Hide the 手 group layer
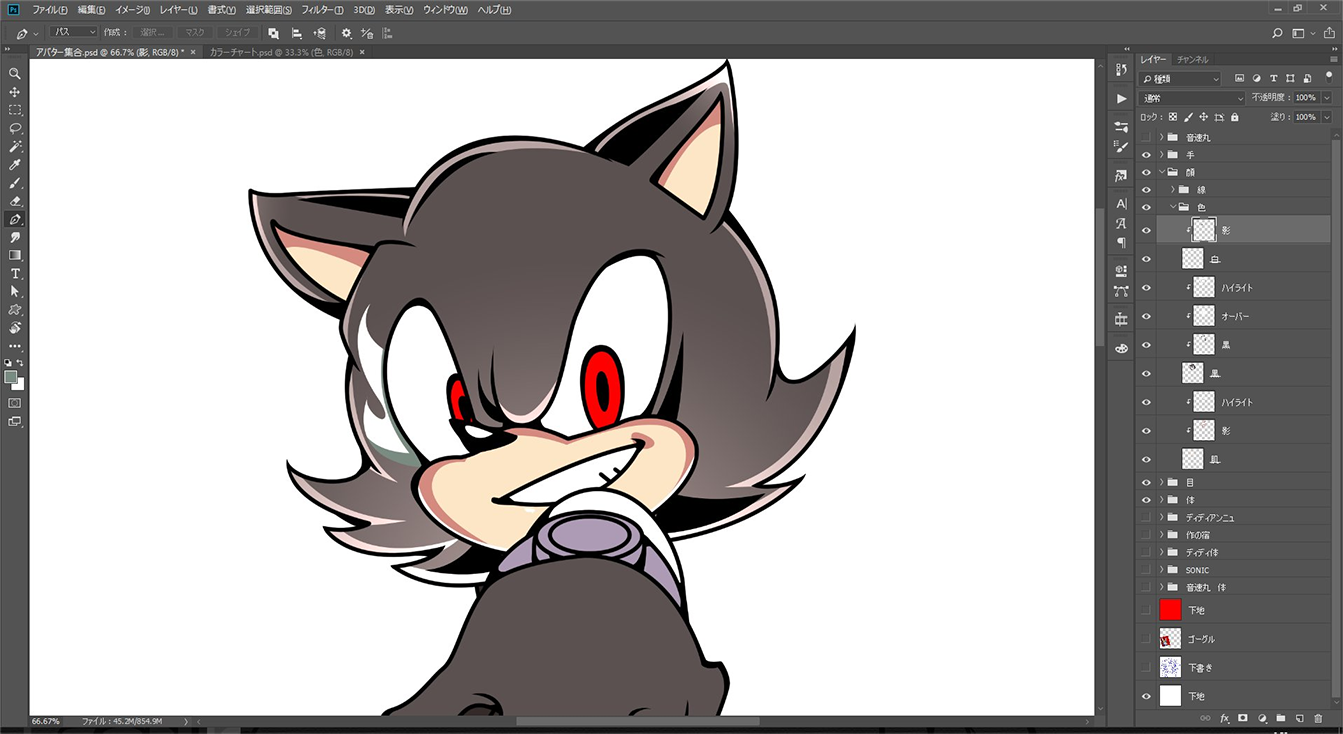Image resolution: width=1343 pixels, height=734 pixels. (1146, 155)
